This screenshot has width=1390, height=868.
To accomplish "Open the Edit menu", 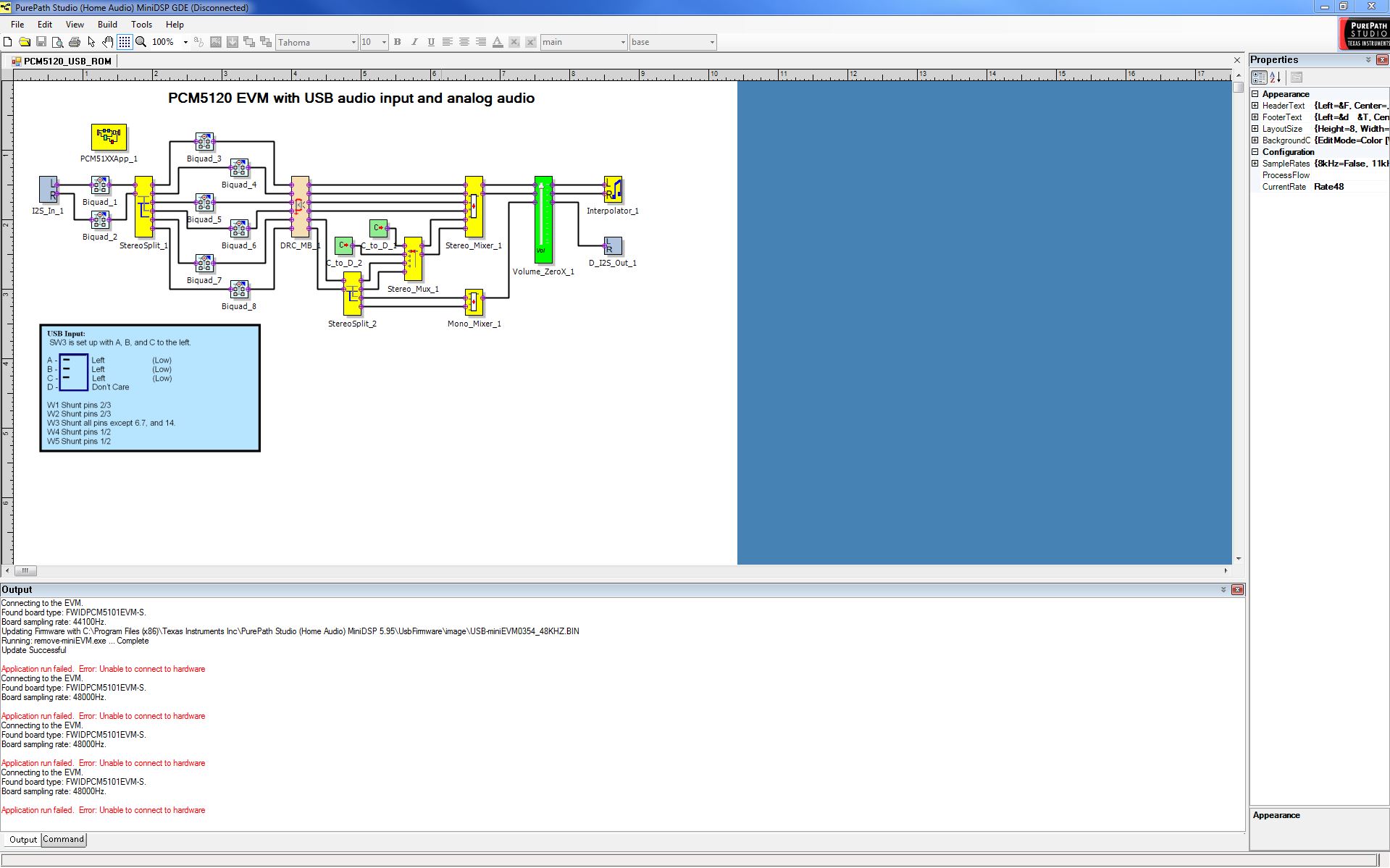I will [45, 25].
